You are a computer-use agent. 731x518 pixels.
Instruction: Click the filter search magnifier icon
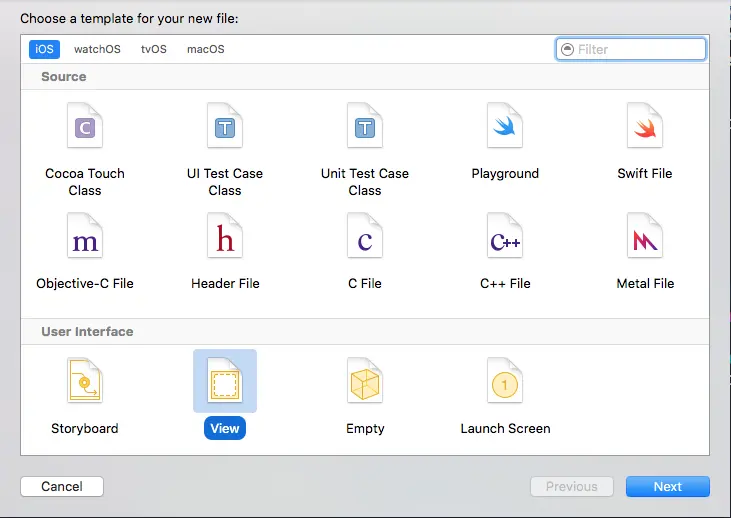567,49
